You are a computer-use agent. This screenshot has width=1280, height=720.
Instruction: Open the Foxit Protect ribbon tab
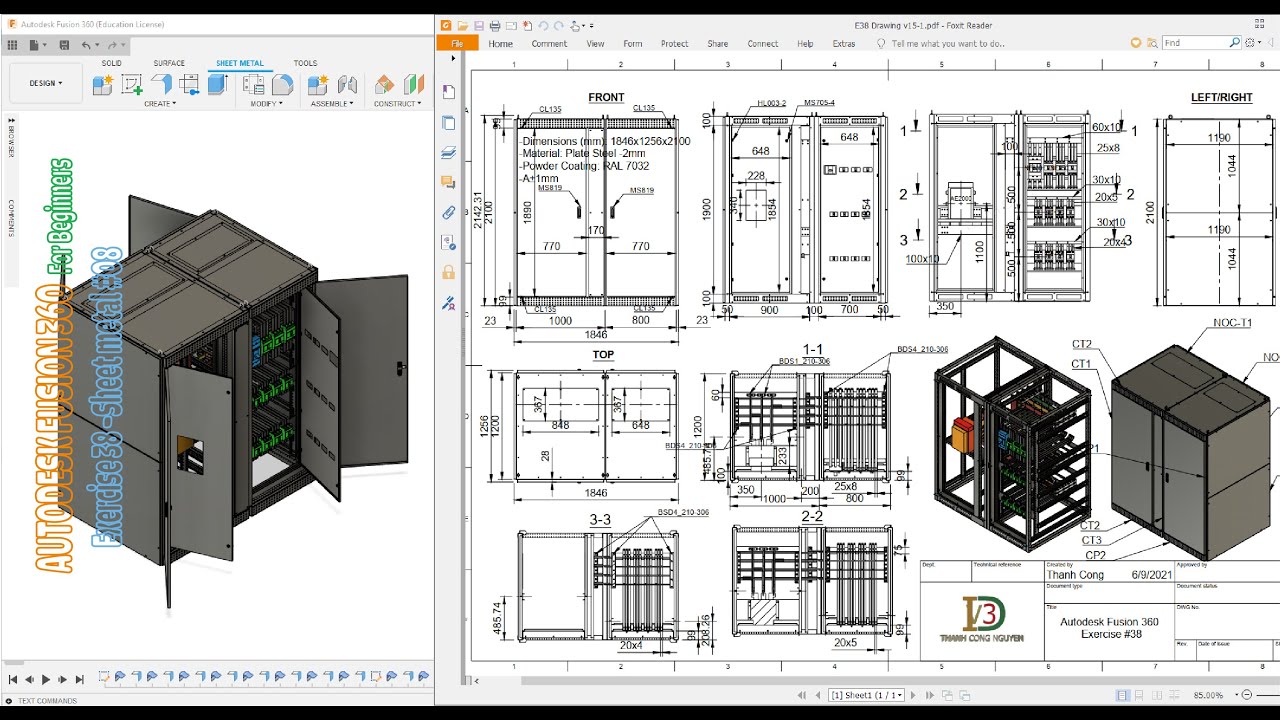(x=675, y=43)
